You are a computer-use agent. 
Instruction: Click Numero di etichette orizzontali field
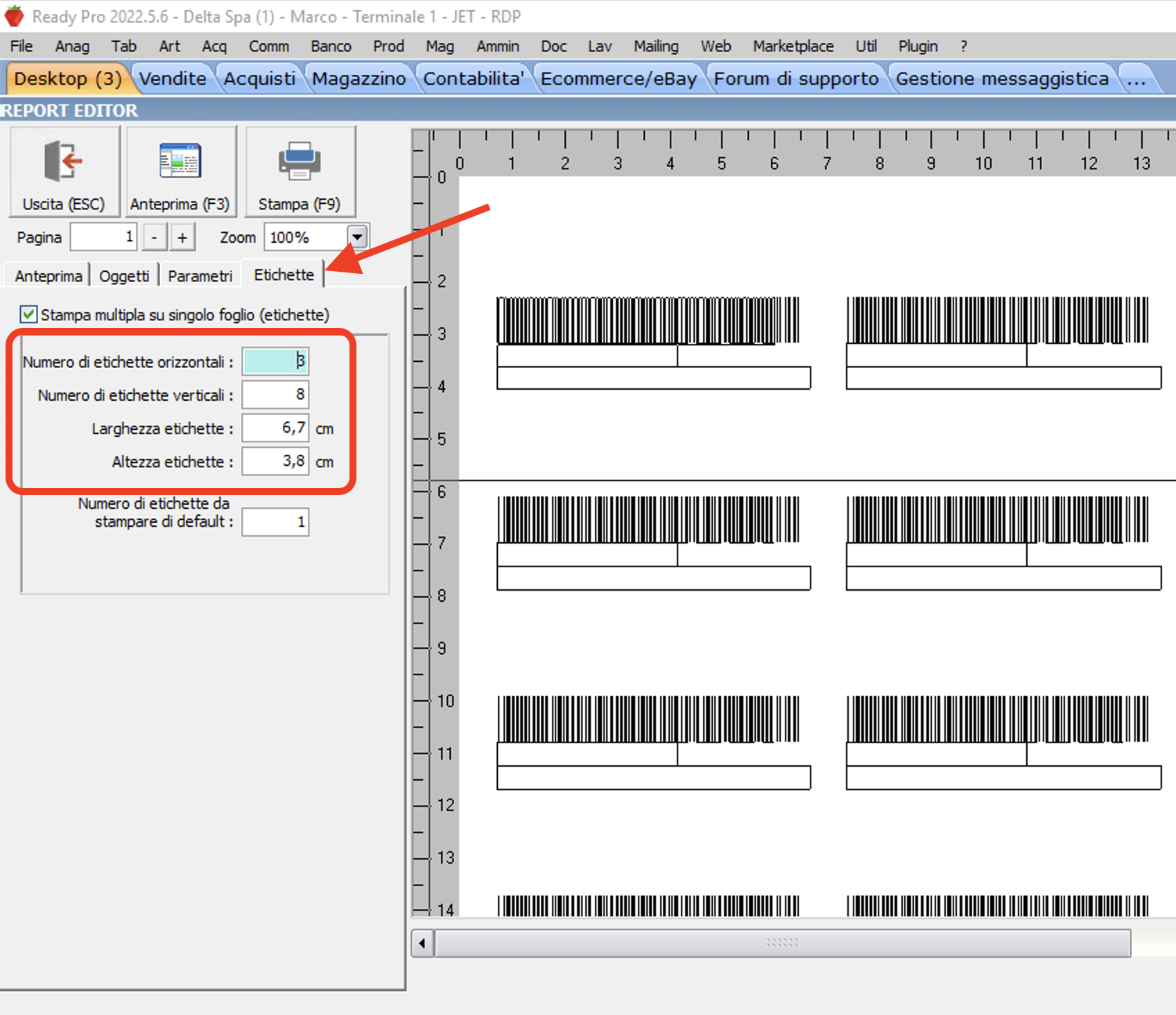coord(275,361)
